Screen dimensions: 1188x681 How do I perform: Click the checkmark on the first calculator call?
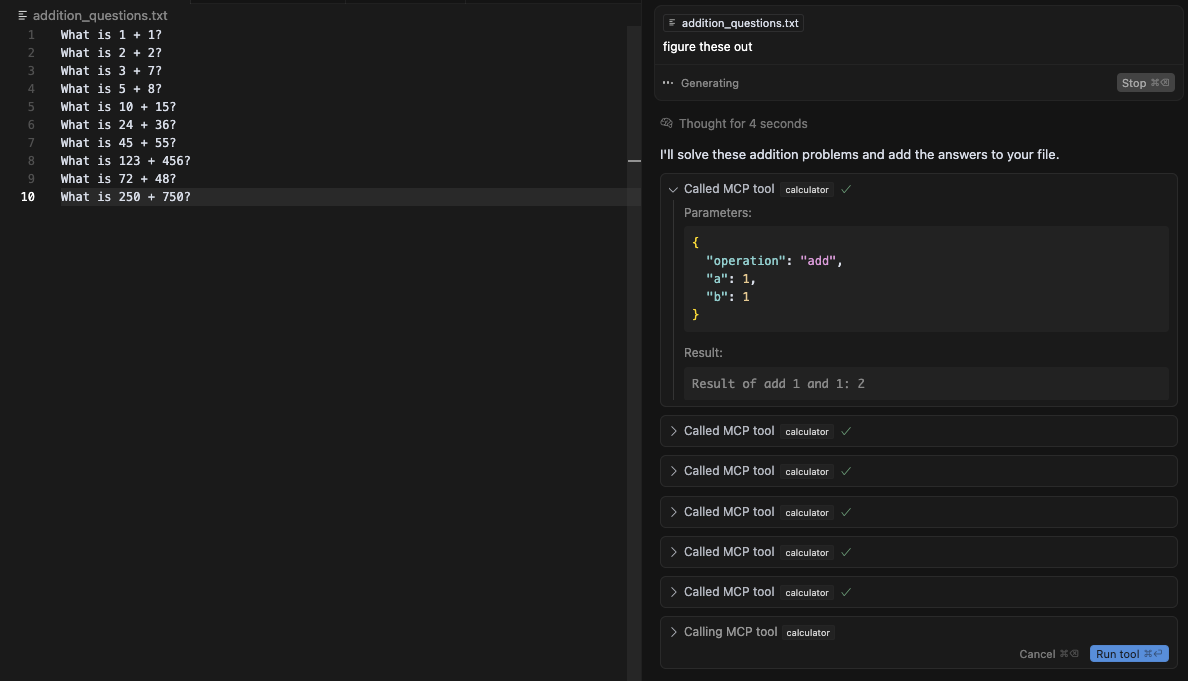(x=846, y=188)
